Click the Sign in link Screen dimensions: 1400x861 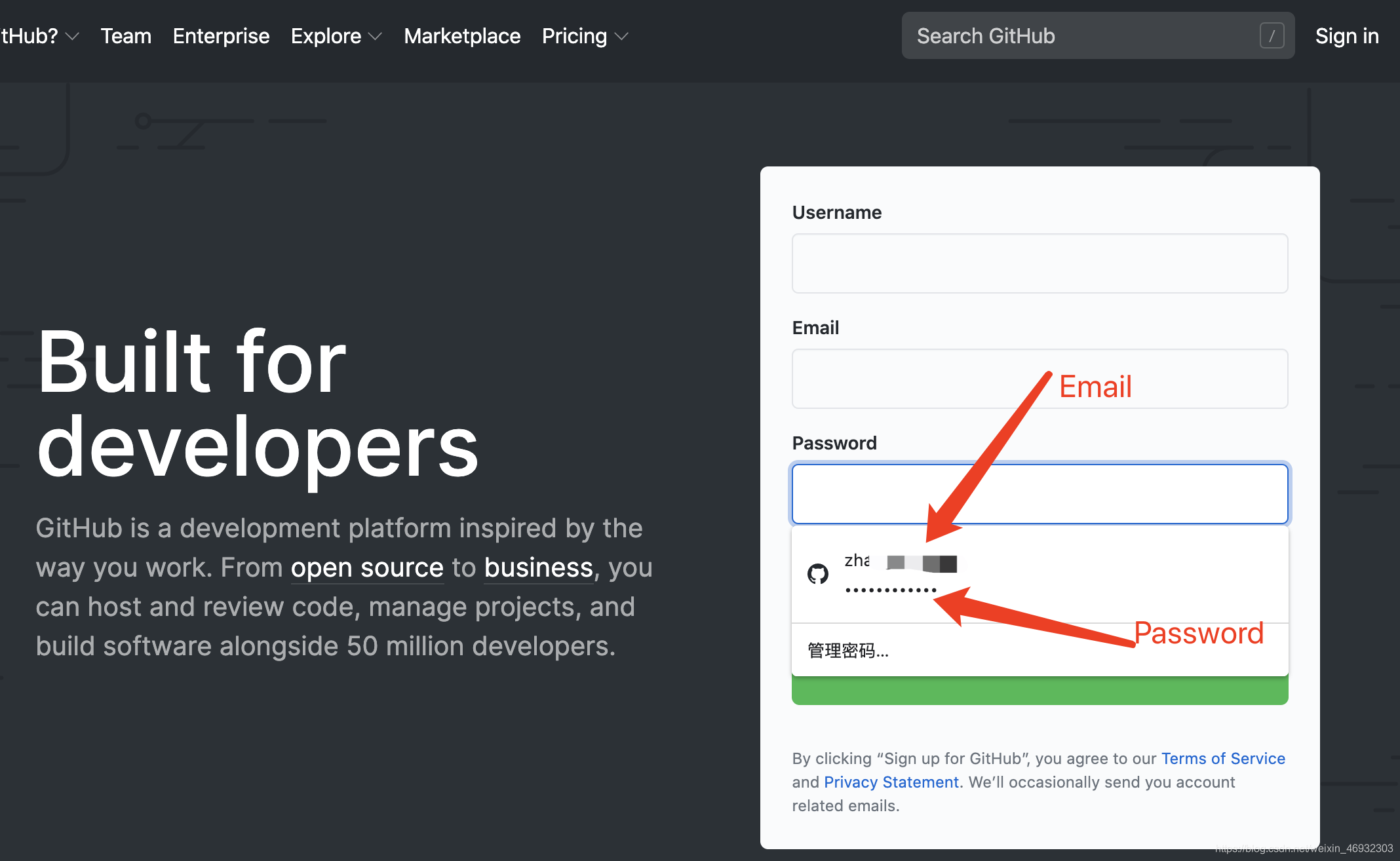[1347, 36]
